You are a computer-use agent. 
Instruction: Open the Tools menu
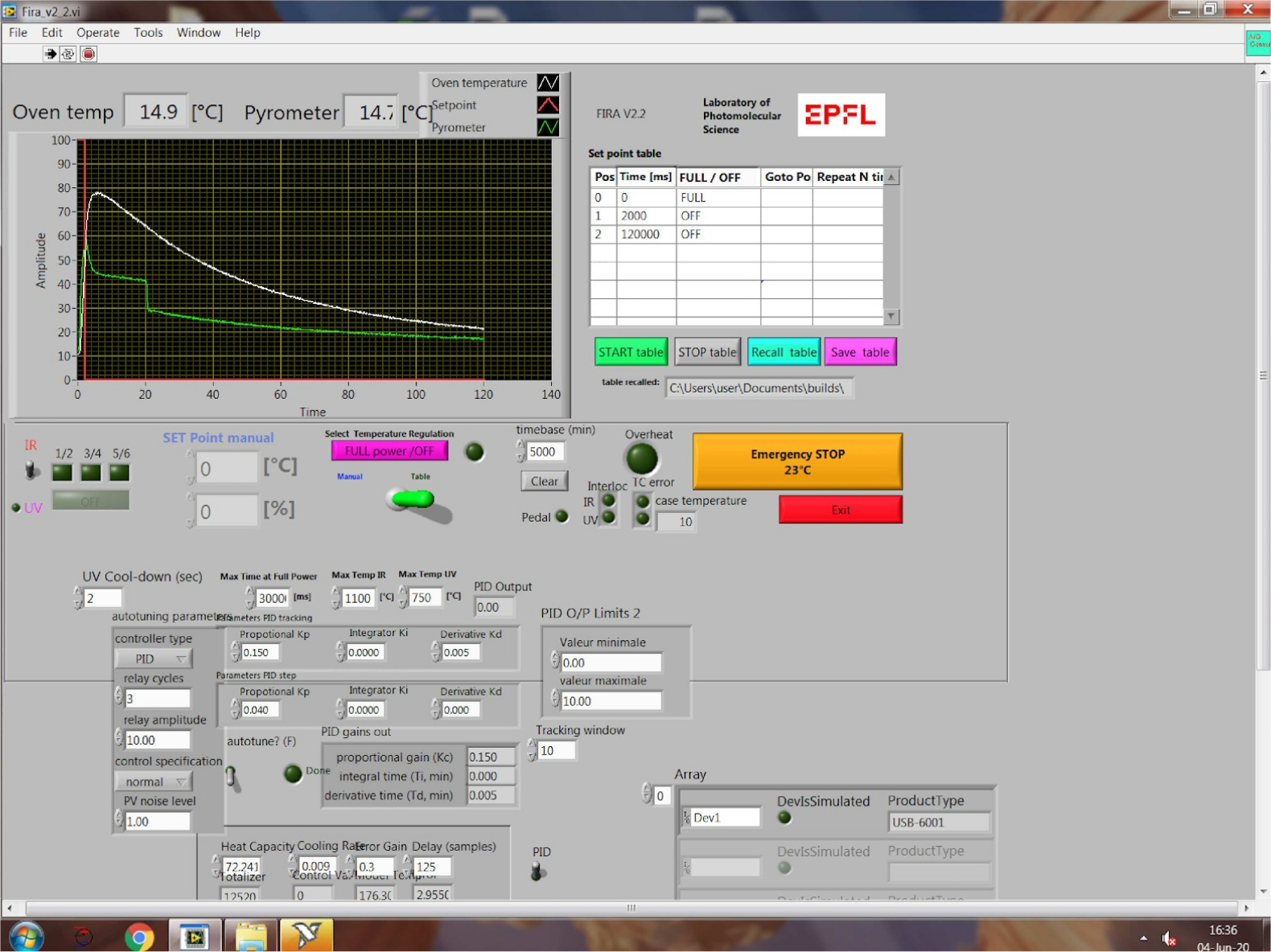click(x=148, y=32)
